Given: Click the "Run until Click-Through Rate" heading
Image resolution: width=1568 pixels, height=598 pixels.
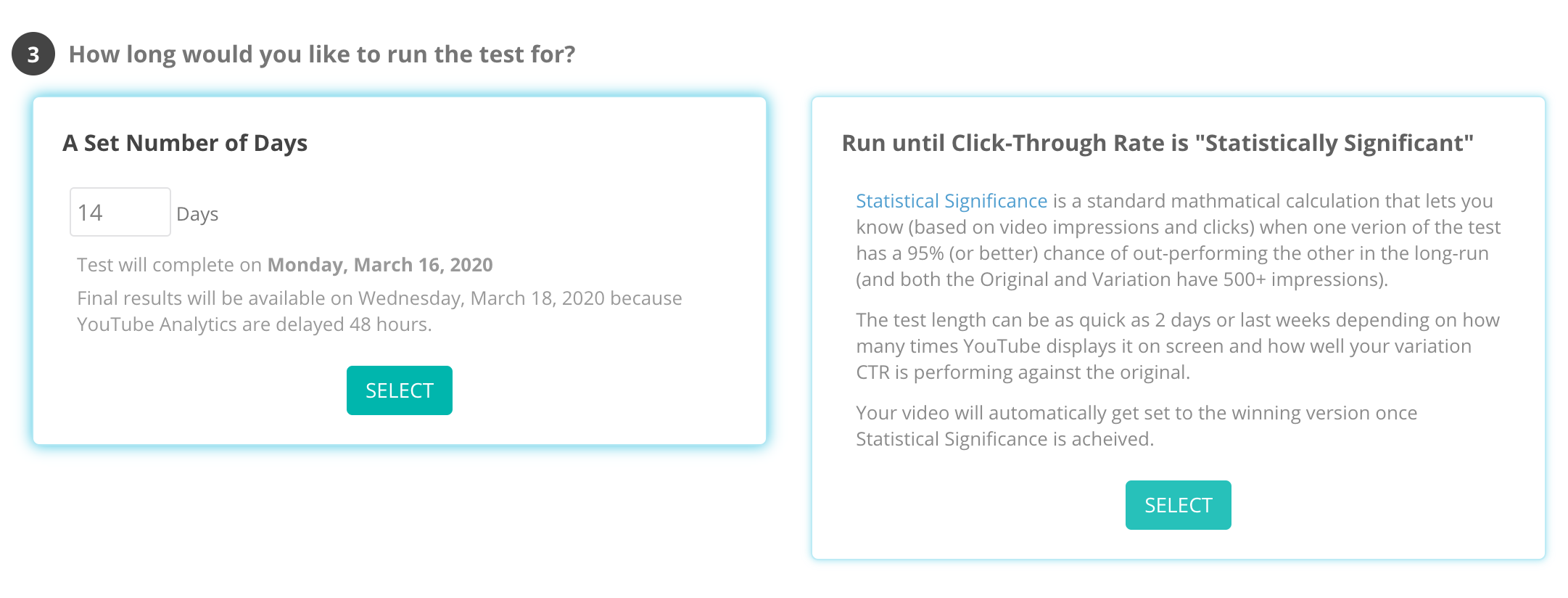Looking at the screenshot, I should (1157, 143).
